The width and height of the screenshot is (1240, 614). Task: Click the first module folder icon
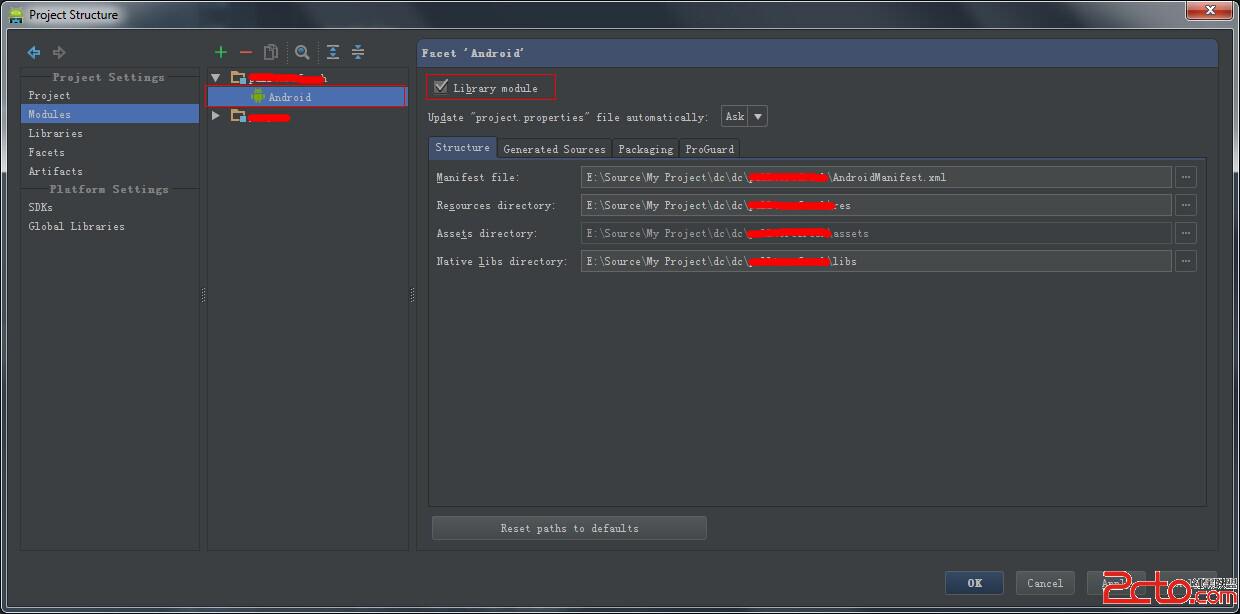238,77
